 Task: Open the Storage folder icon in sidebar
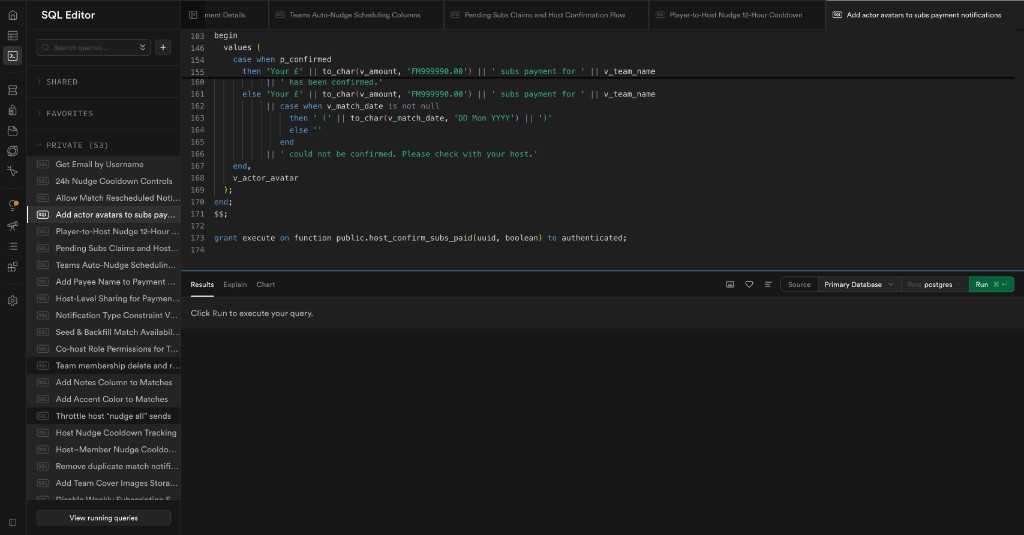(x=12, y=131)
